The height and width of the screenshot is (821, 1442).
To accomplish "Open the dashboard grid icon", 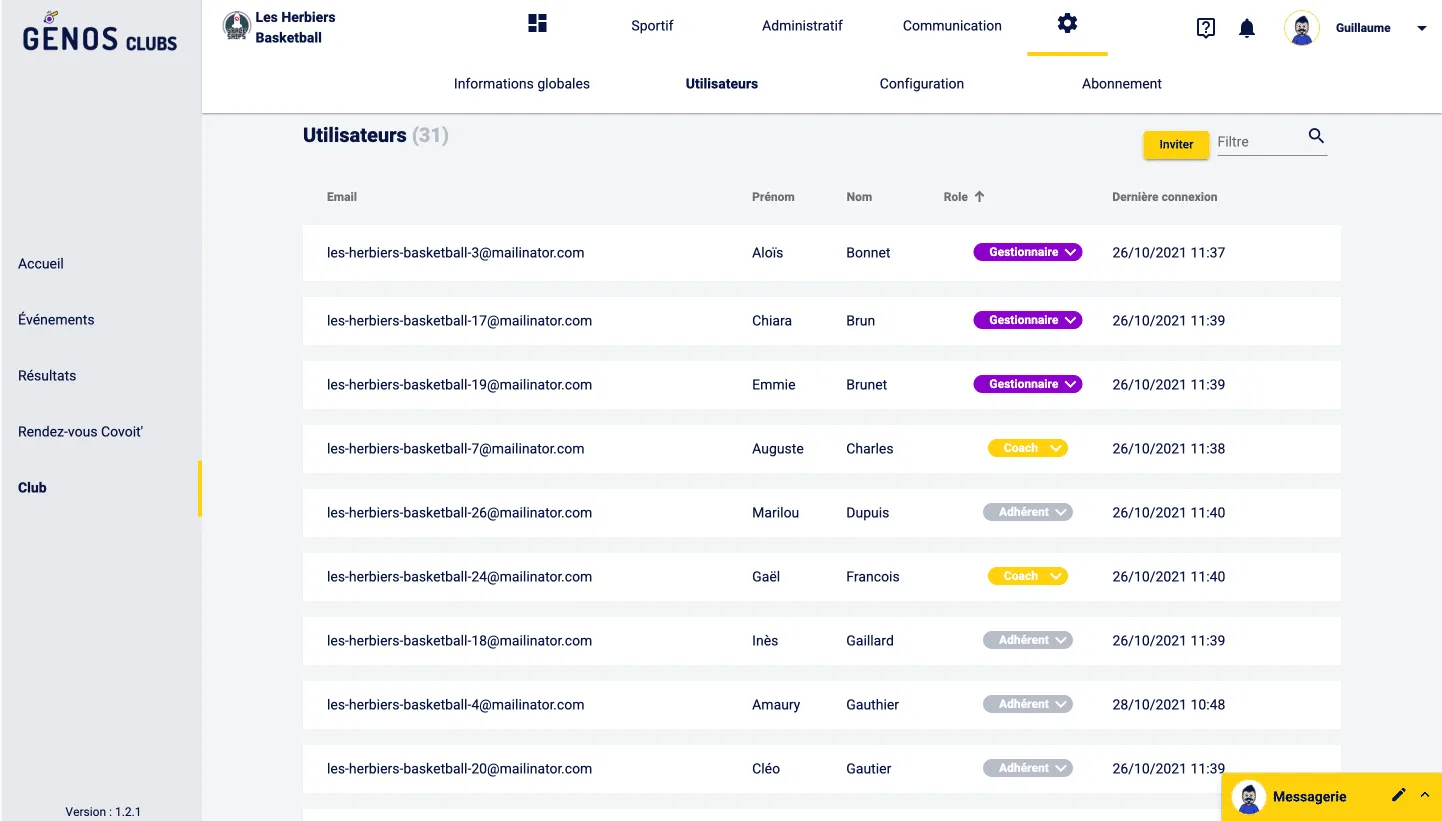I will [537, 24].
